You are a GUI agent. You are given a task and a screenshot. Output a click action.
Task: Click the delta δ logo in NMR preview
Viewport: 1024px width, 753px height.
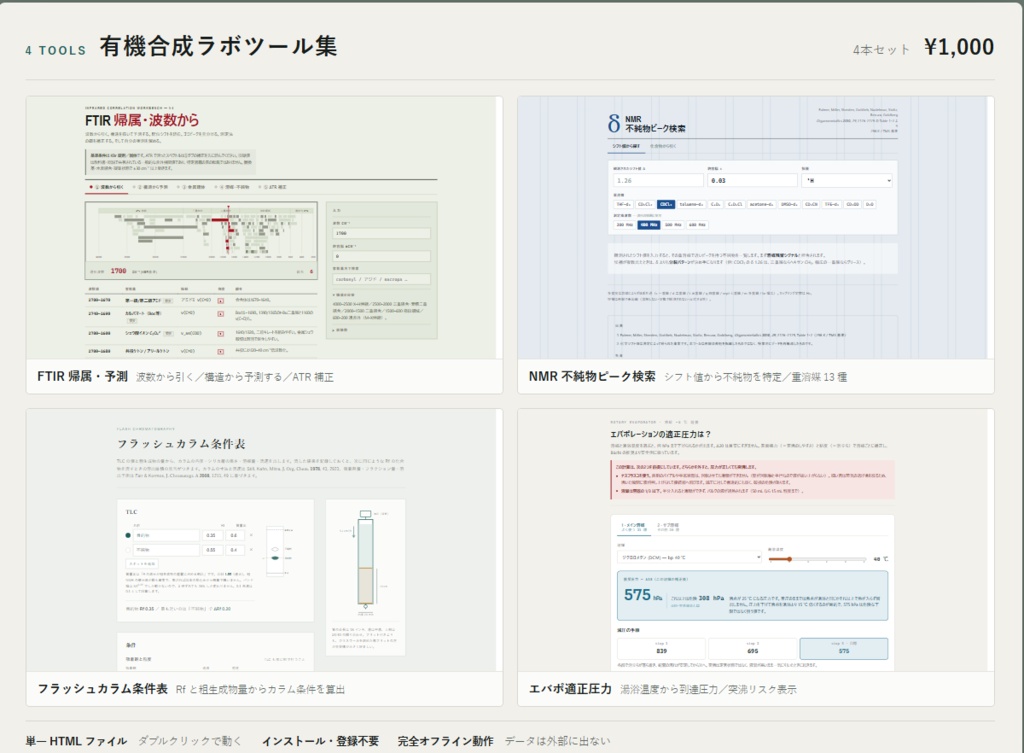point(614,123)
